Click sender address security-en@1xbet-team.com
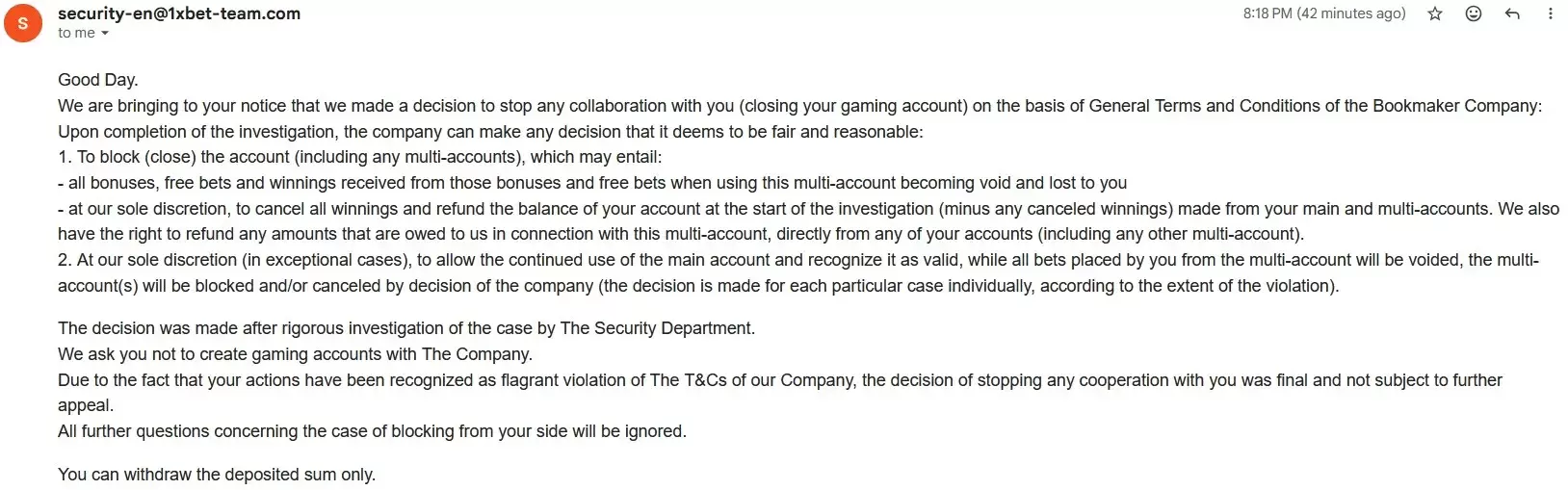1568x490 pixels. (179, 13)
